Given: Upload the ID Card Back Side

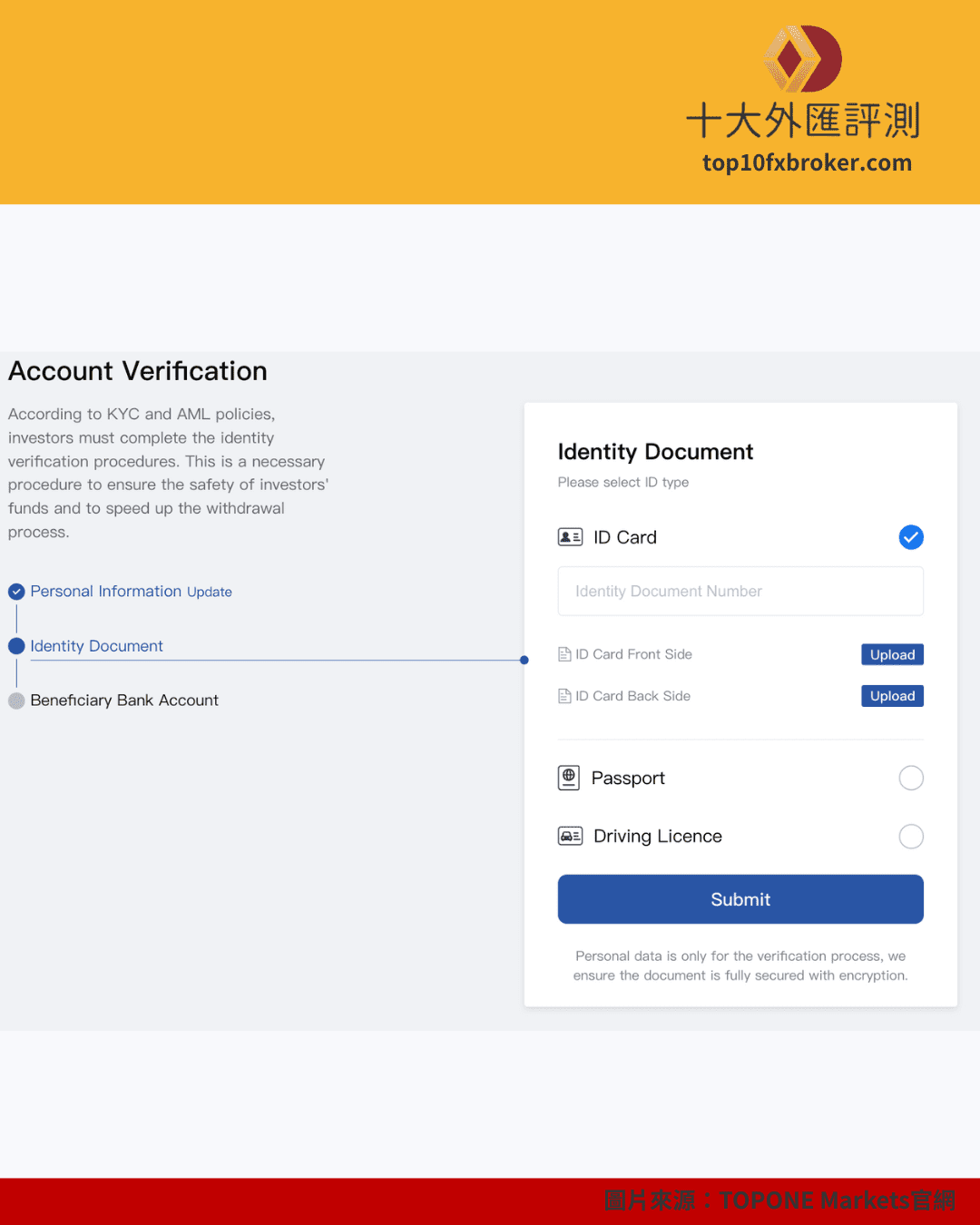Looking at the screenshot, I should coord(892,696).
